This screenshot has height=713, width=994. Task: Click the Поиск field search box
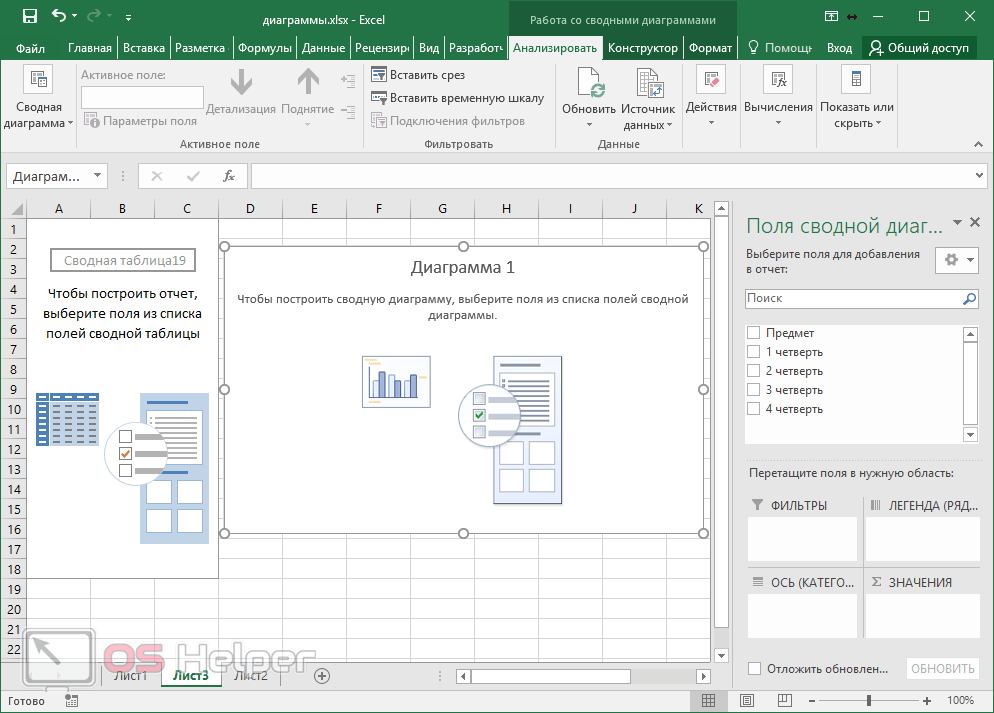point(852,298)
